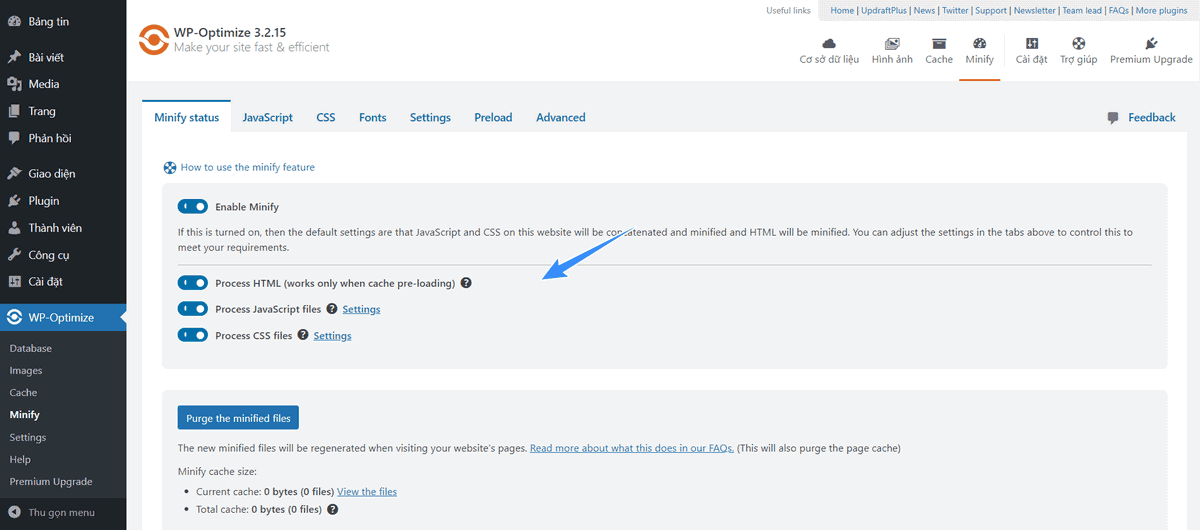1200x530 pixels.
Task: Switch to the Minify status tab
Action: pyautogui.click(x=186, y=117)
